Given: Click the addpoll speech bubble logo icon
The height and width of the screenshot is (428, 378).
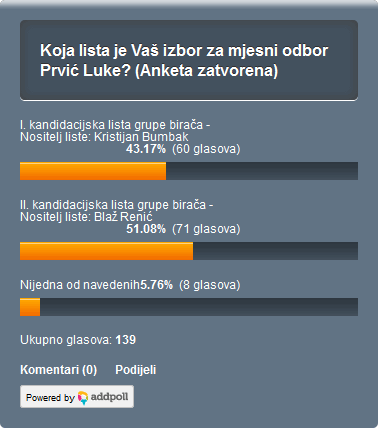Looking at the screenshot, I should point(83,398).
